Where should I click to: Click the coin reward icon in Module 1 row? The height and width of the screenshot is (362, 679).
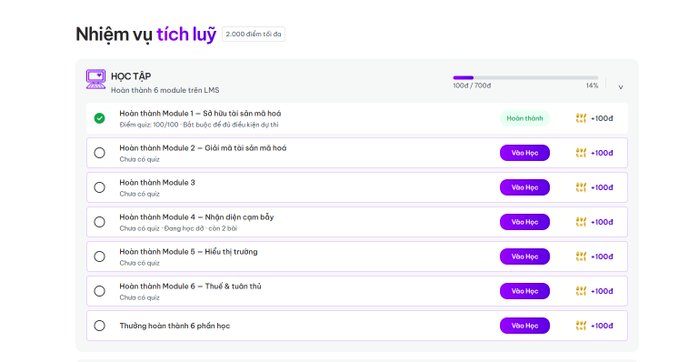pos(581,118)
